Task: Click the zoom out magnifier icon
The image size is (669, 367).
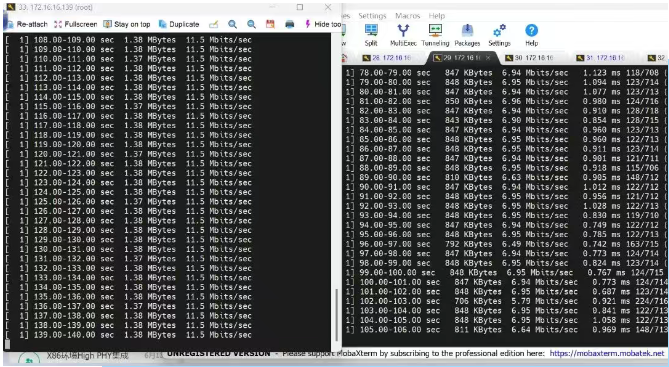Action: pyautogui.click(x=251, y=24)
